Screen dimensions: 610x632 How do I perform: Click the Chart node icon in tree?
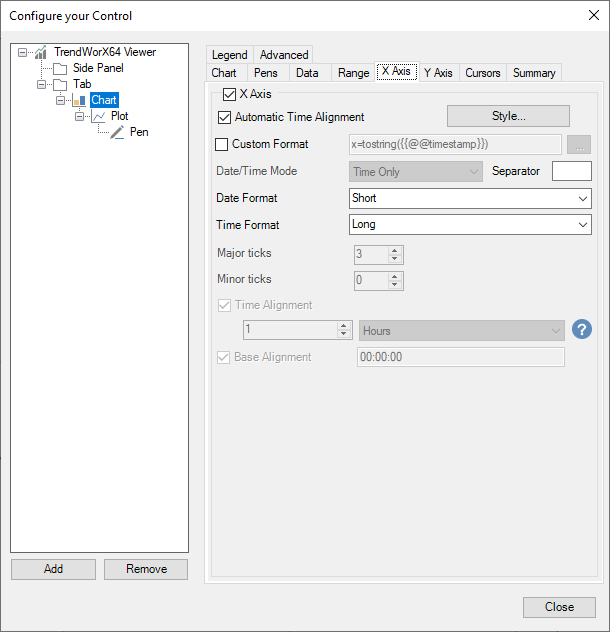(79, 100)
